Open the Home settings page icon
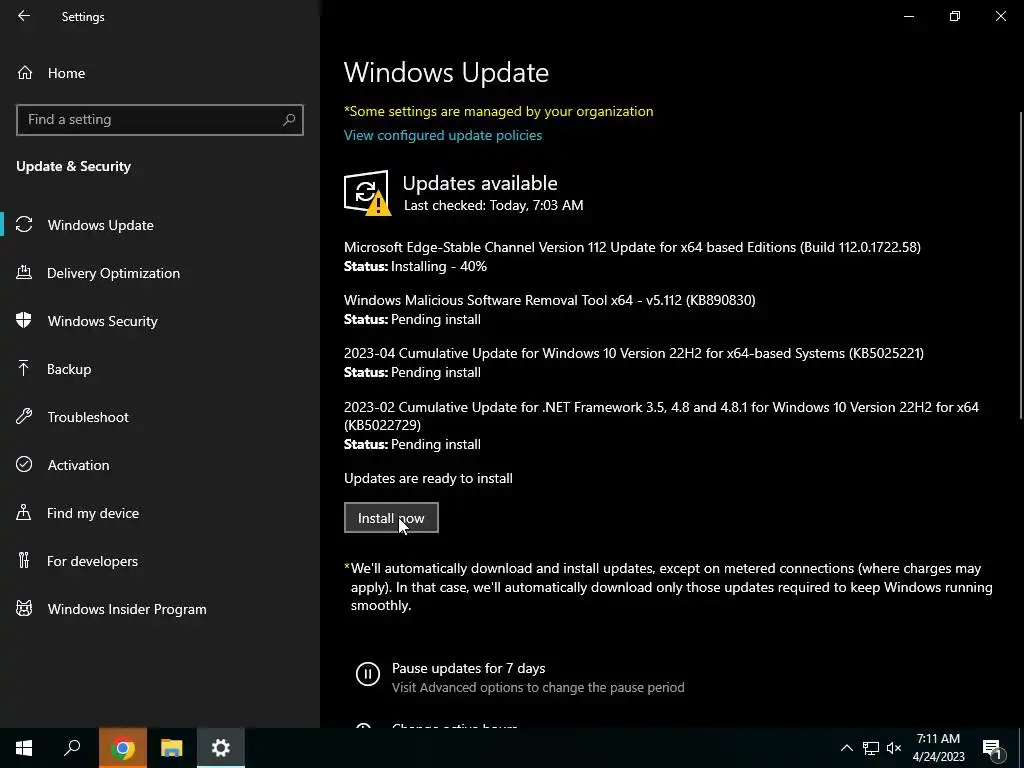This screenshot has width=1024, height=768. tap(25, 72)
